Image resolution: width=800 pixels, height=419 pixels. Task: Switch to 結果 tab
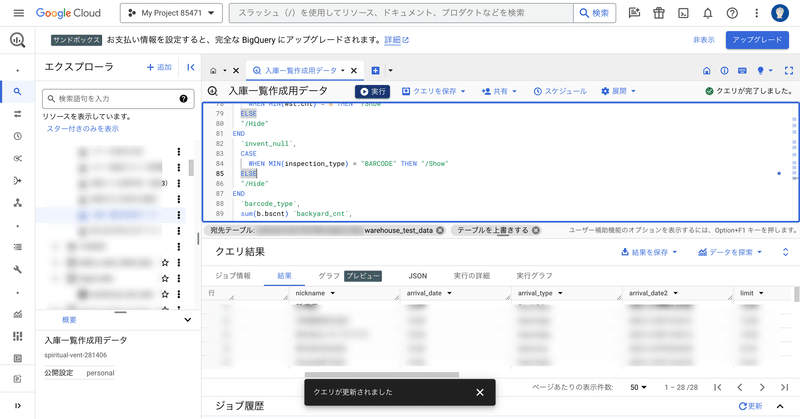point(284,276)
